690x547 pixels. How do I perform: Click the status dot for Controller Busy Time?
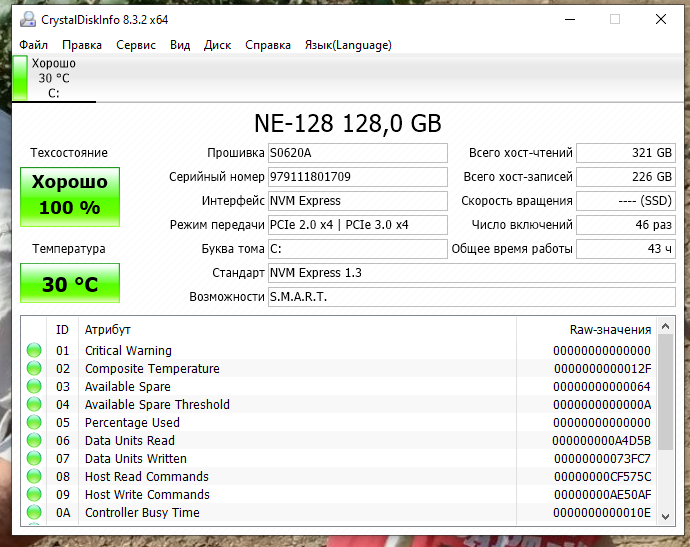point(34,513)
